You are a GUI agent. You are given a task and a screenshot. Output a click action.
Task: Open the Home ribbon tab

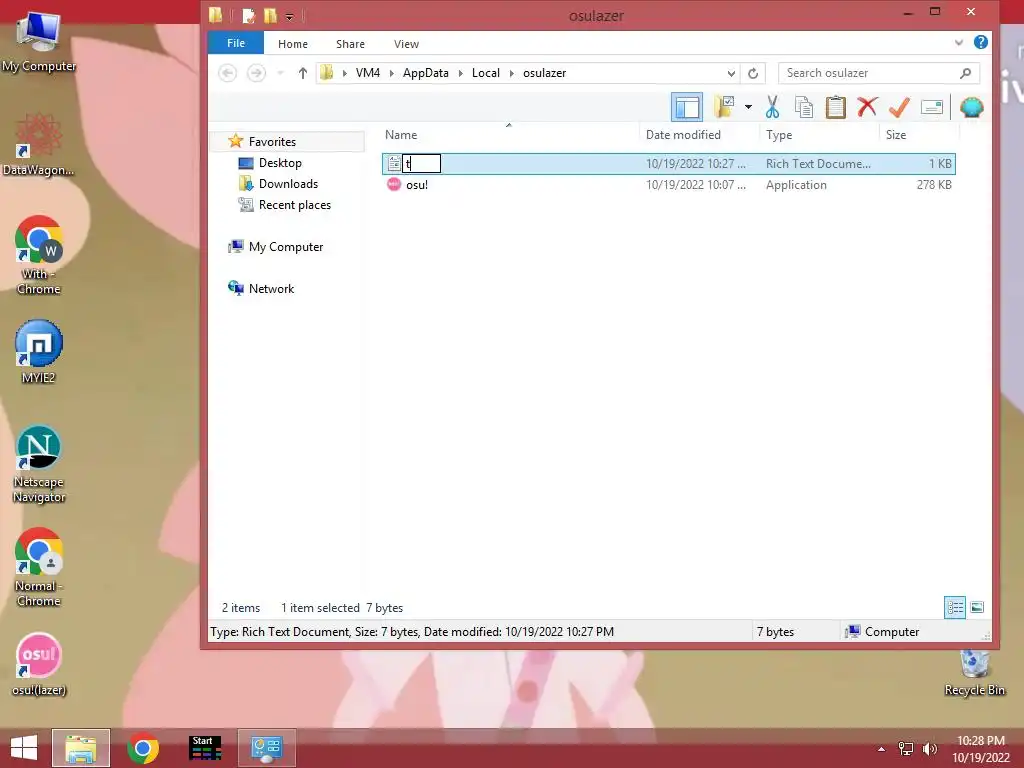coord(293,44)
